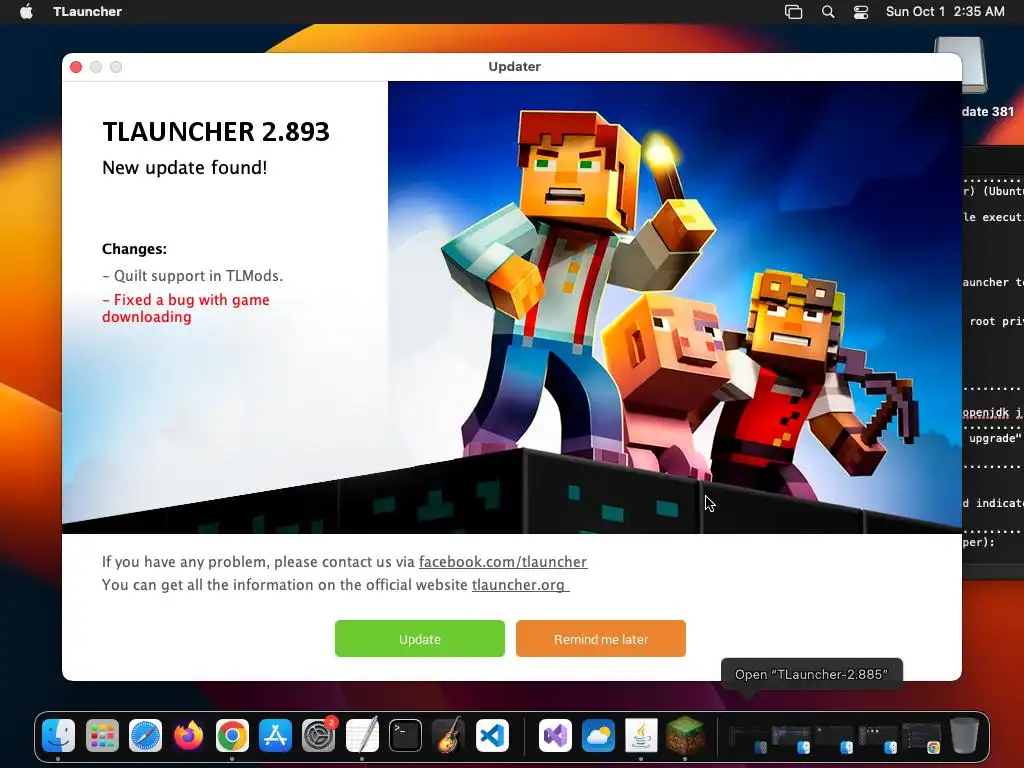This screenshot has height=768, width=1024.
Task: Click the green Update button
Action: pos(419,639)
